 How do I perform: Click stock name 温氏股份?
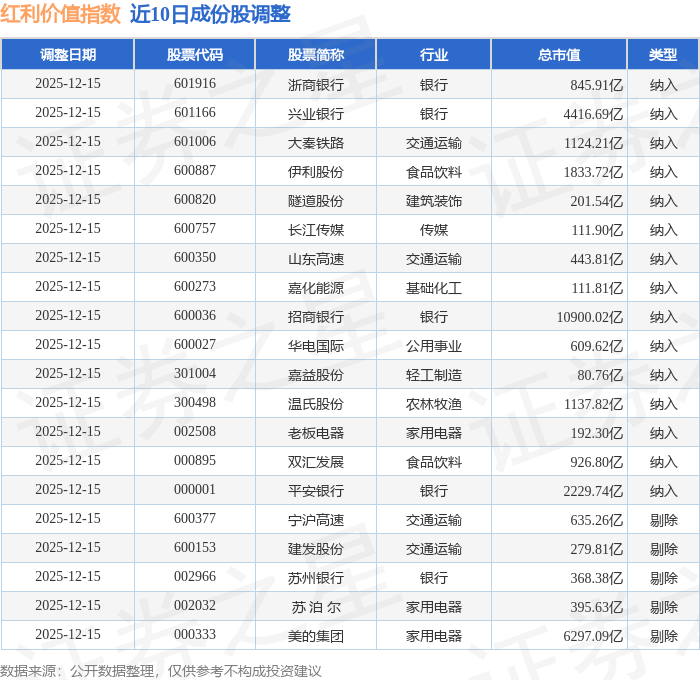[x=316, y=404]
